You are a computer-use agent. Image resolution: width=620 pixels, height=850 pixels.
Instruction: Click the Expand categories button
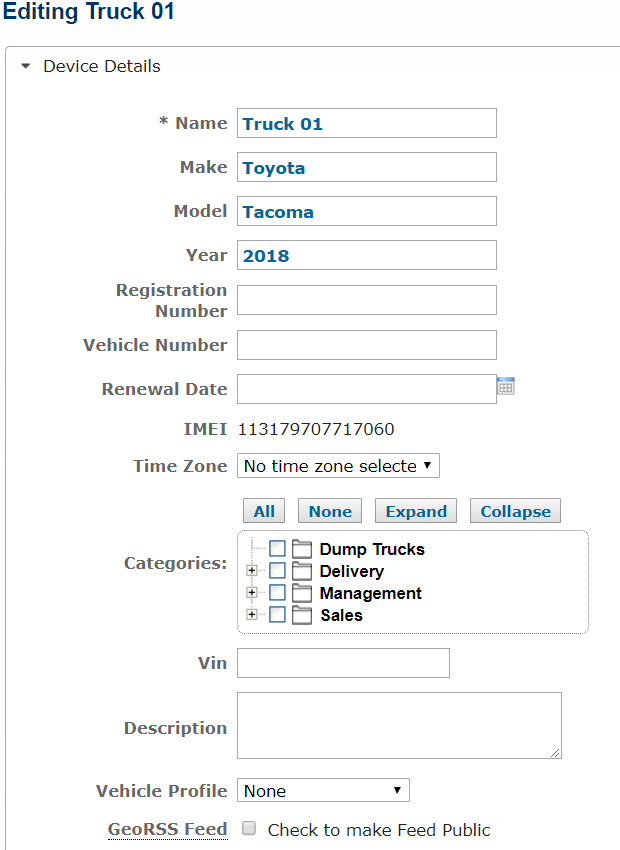click(416, 511)
